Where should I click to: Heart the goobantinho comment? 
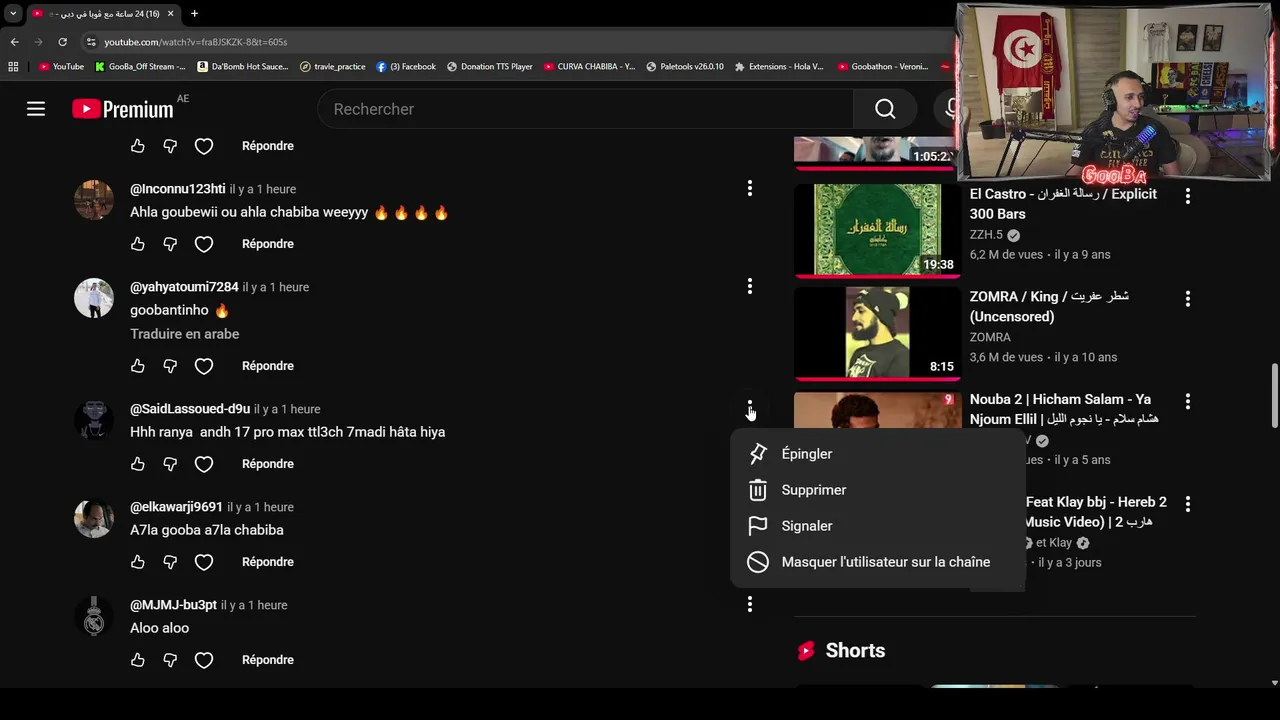click(x=204, y=366)
